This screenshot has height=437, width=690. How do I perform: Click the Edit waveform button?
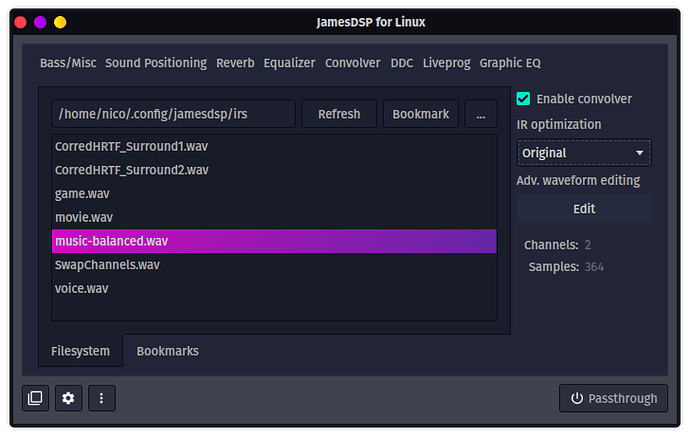pos(584,209)
